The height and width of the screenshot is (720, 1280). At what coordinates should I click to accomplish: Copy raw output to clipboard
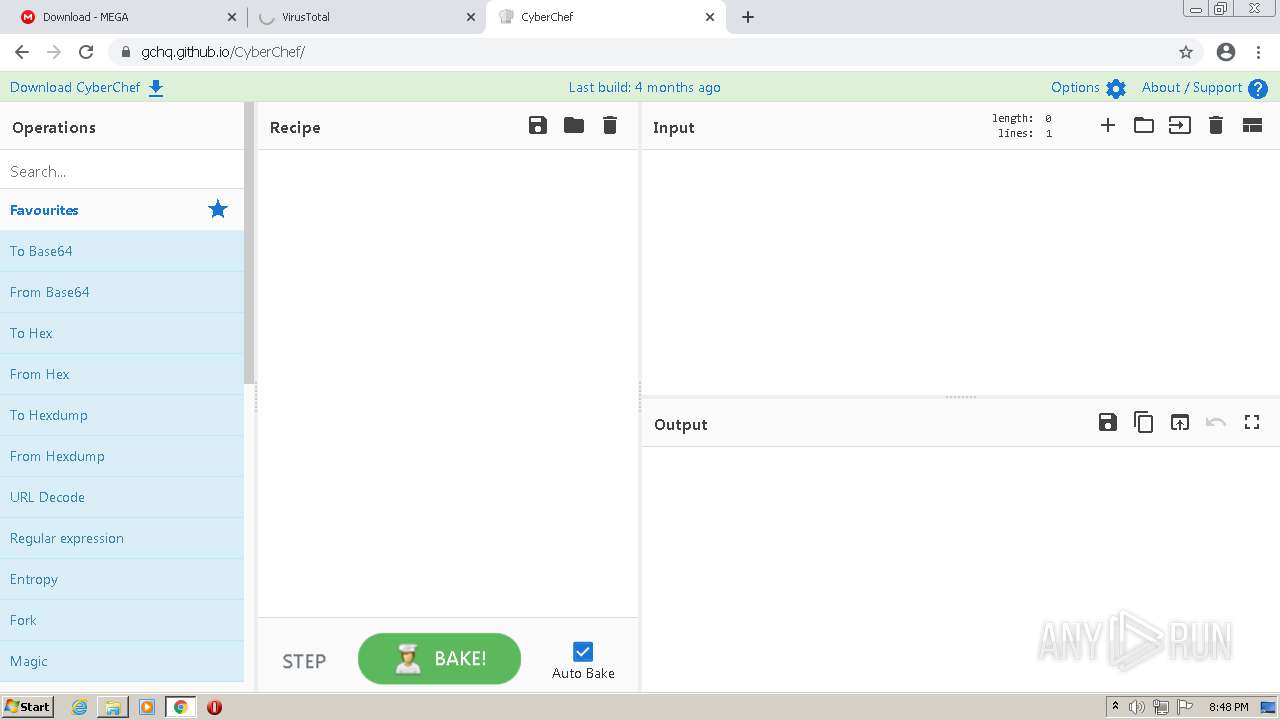[1144, 422]
